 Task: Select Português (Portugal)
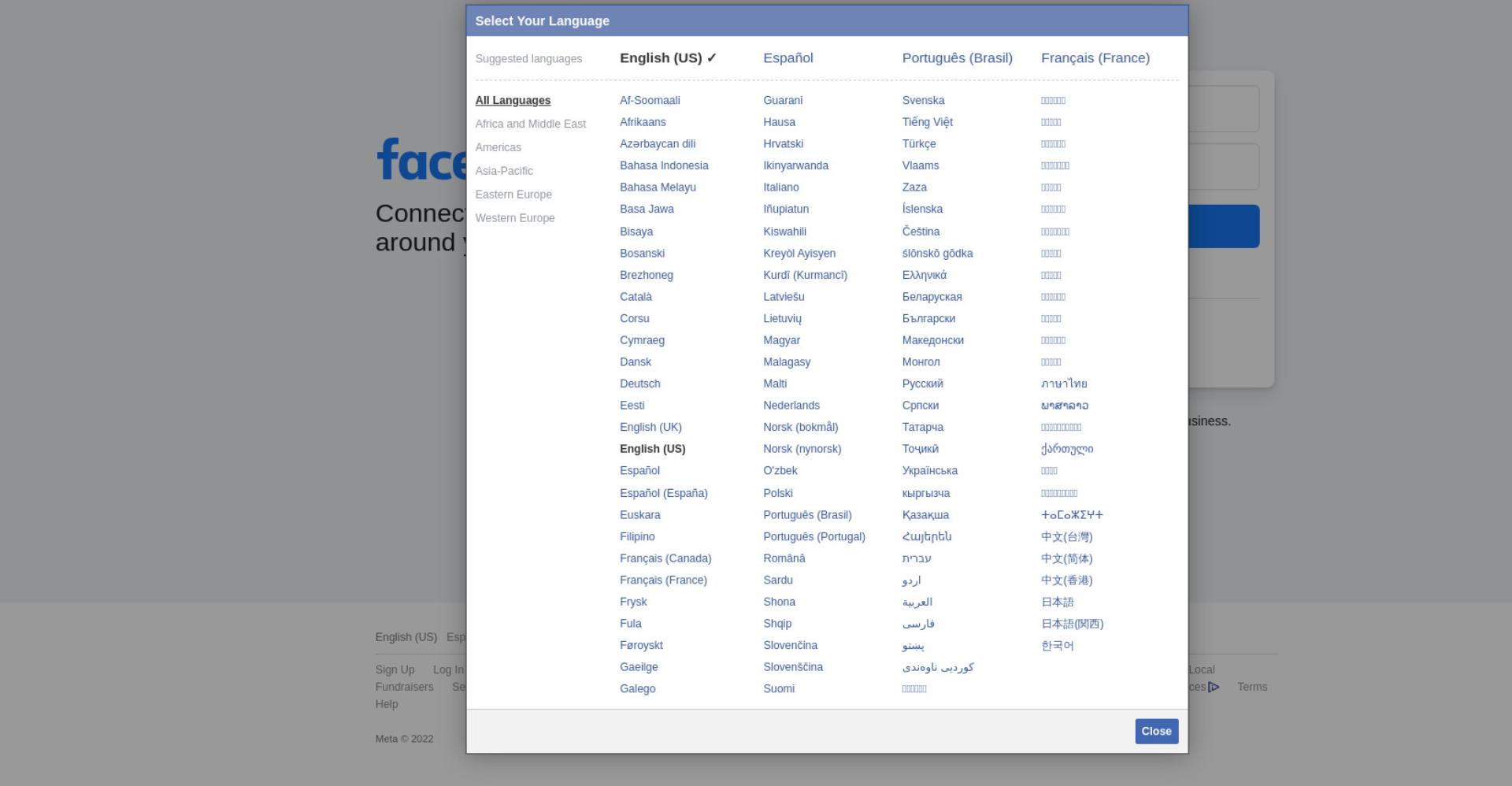(x=813, y=536)
